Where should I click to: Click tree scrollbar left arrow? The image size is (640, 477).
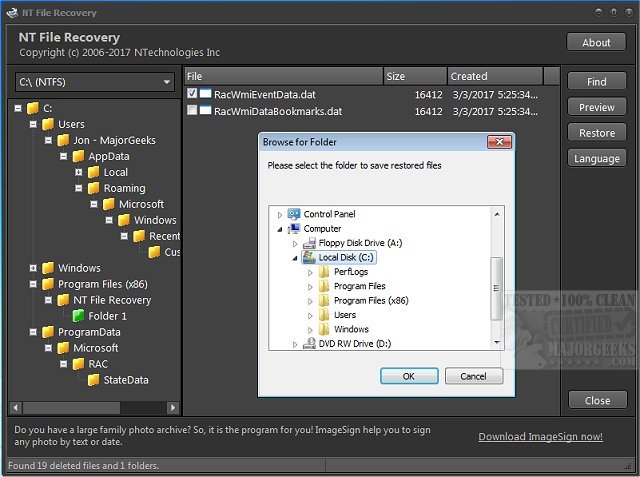[16, 407]
